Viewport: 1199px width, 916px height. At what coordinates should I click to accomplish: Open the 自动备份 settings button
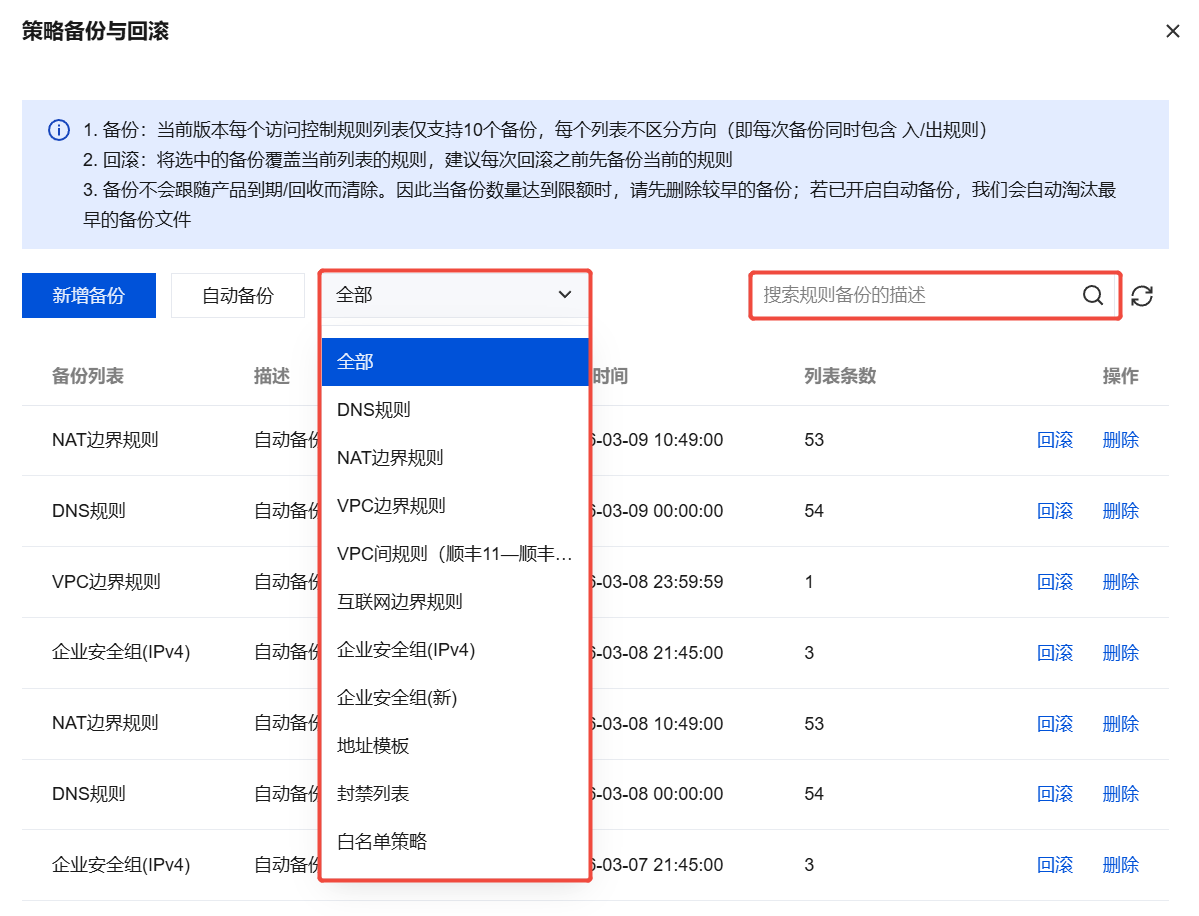click(x=237, y=296)
